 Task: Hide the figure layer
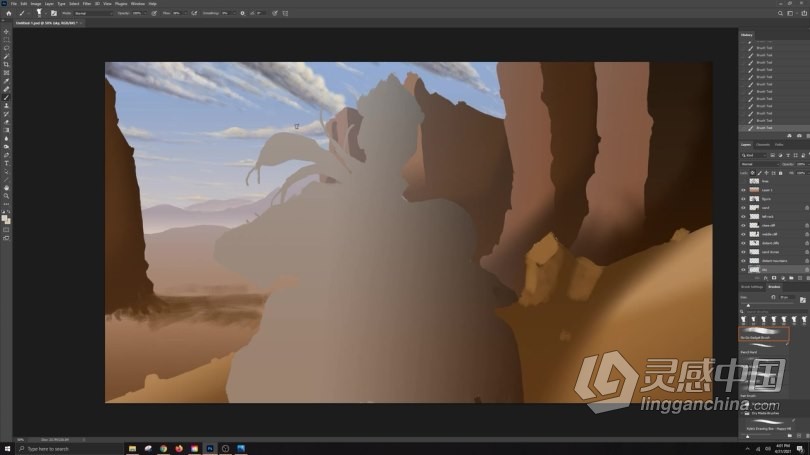[743, 199]
